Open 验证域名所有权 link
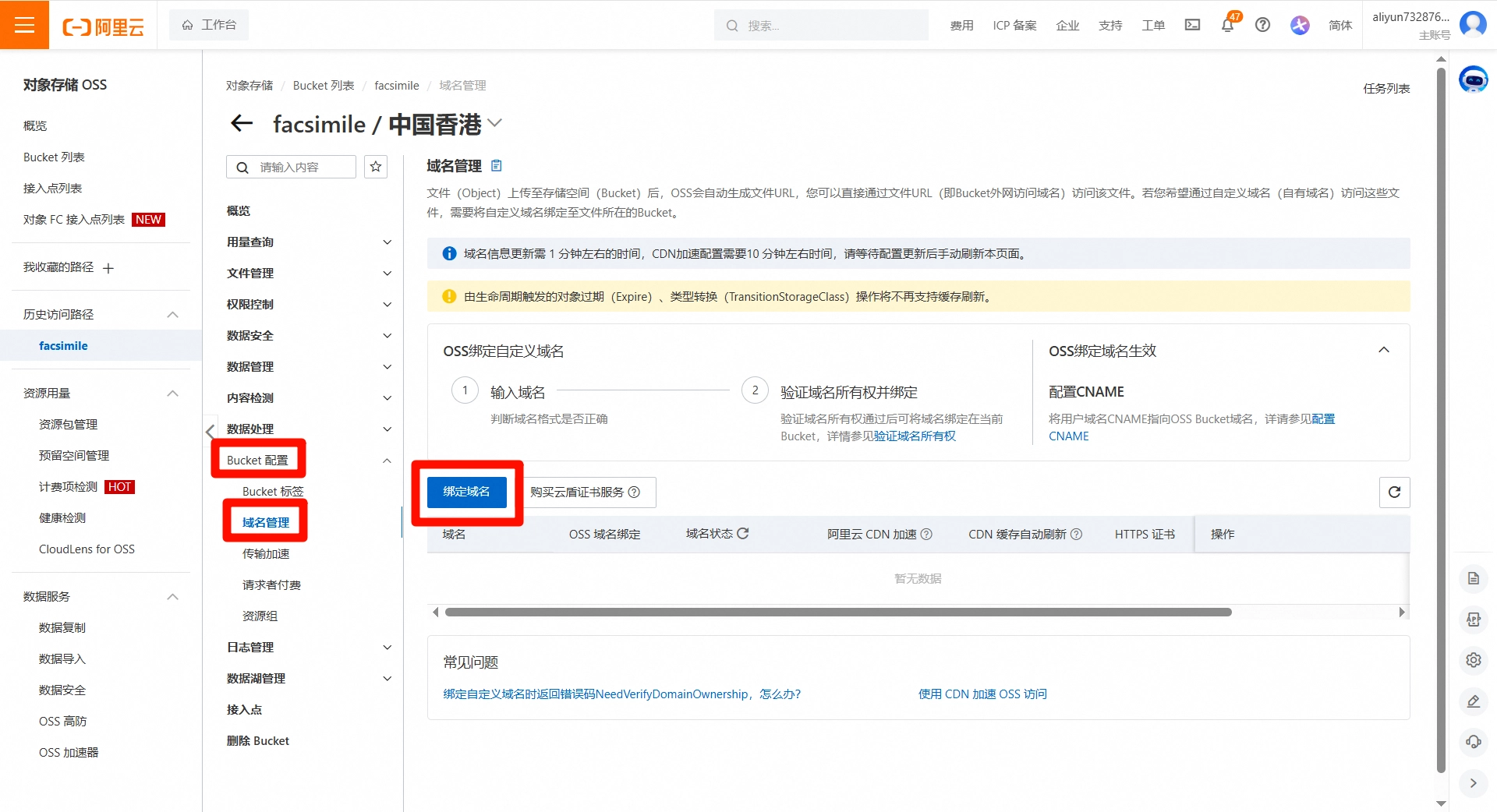 (914, 436)
